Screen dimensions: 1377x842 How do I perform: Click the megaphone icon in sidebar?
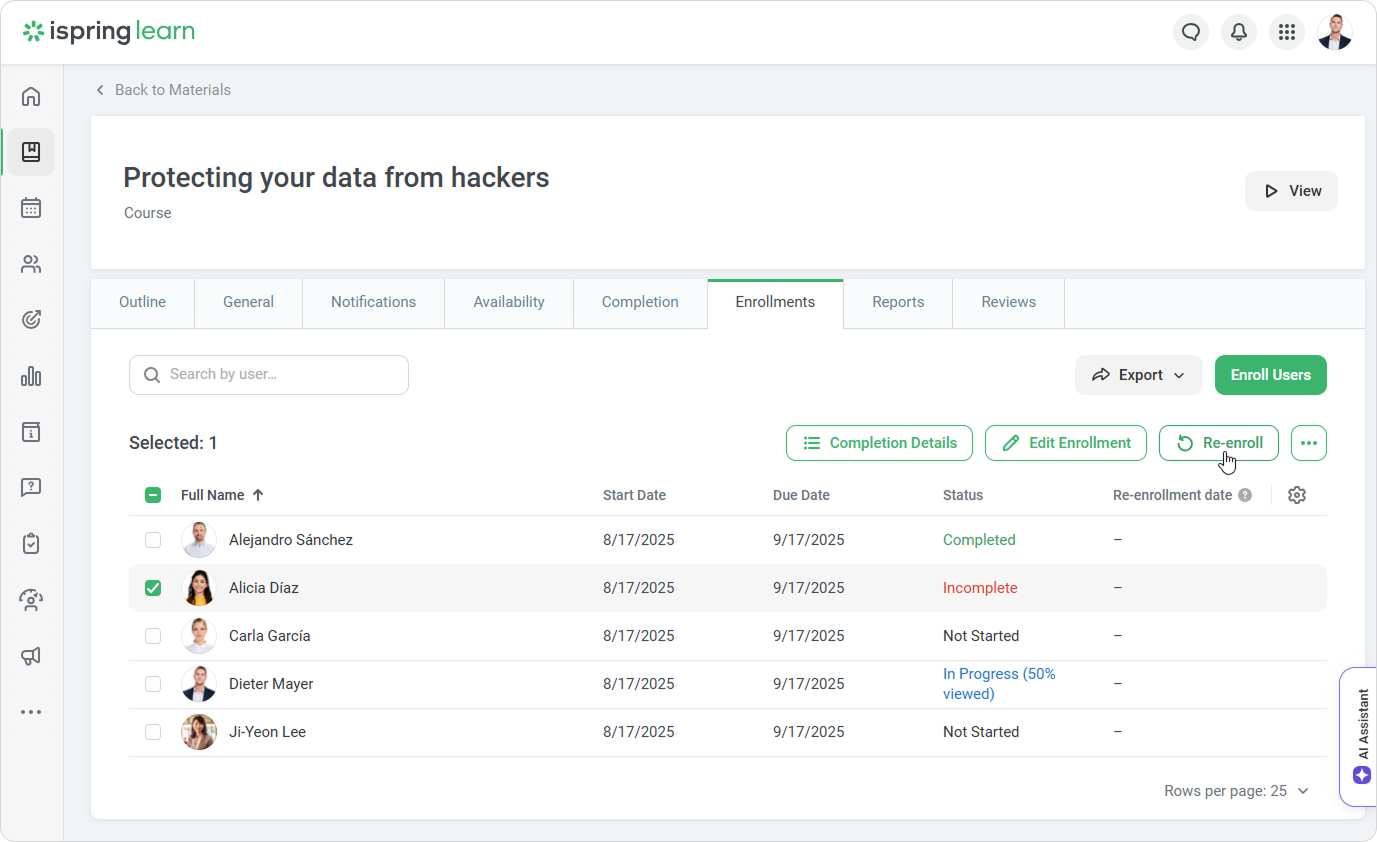(31, 656)
